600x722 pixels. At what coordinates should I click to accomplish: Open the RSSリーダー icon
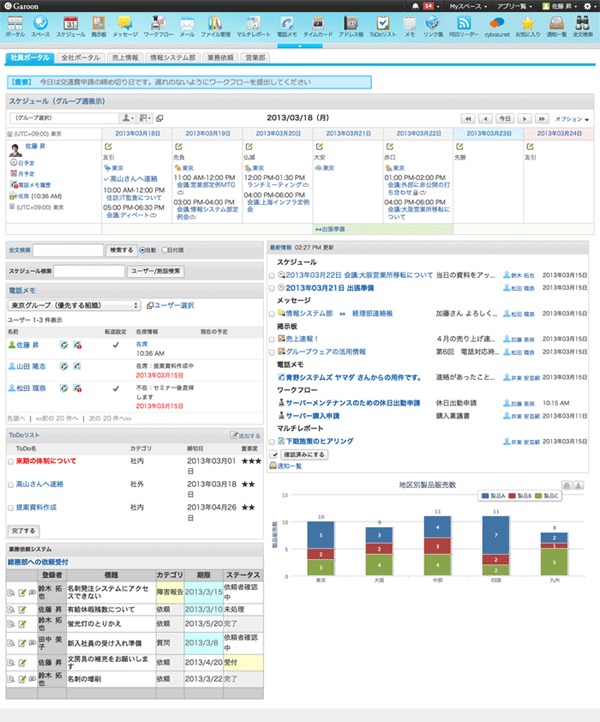(463, 24)
